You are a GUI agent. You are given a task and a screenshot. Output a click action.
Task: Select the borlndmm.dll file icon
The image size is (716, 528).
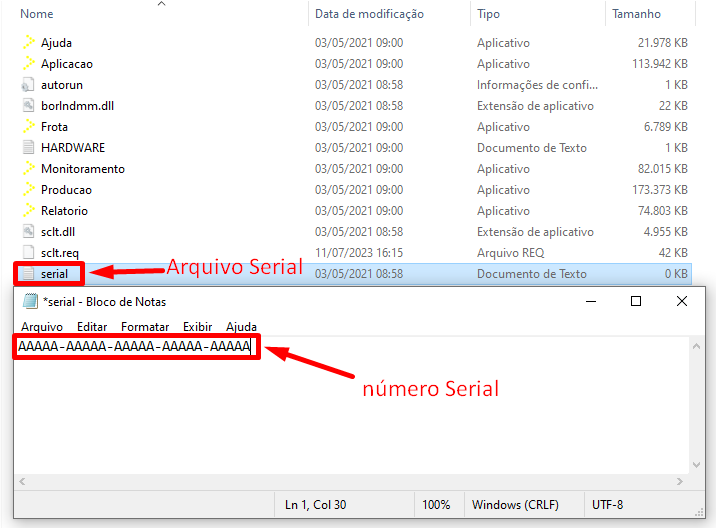[x=29, y=106]
